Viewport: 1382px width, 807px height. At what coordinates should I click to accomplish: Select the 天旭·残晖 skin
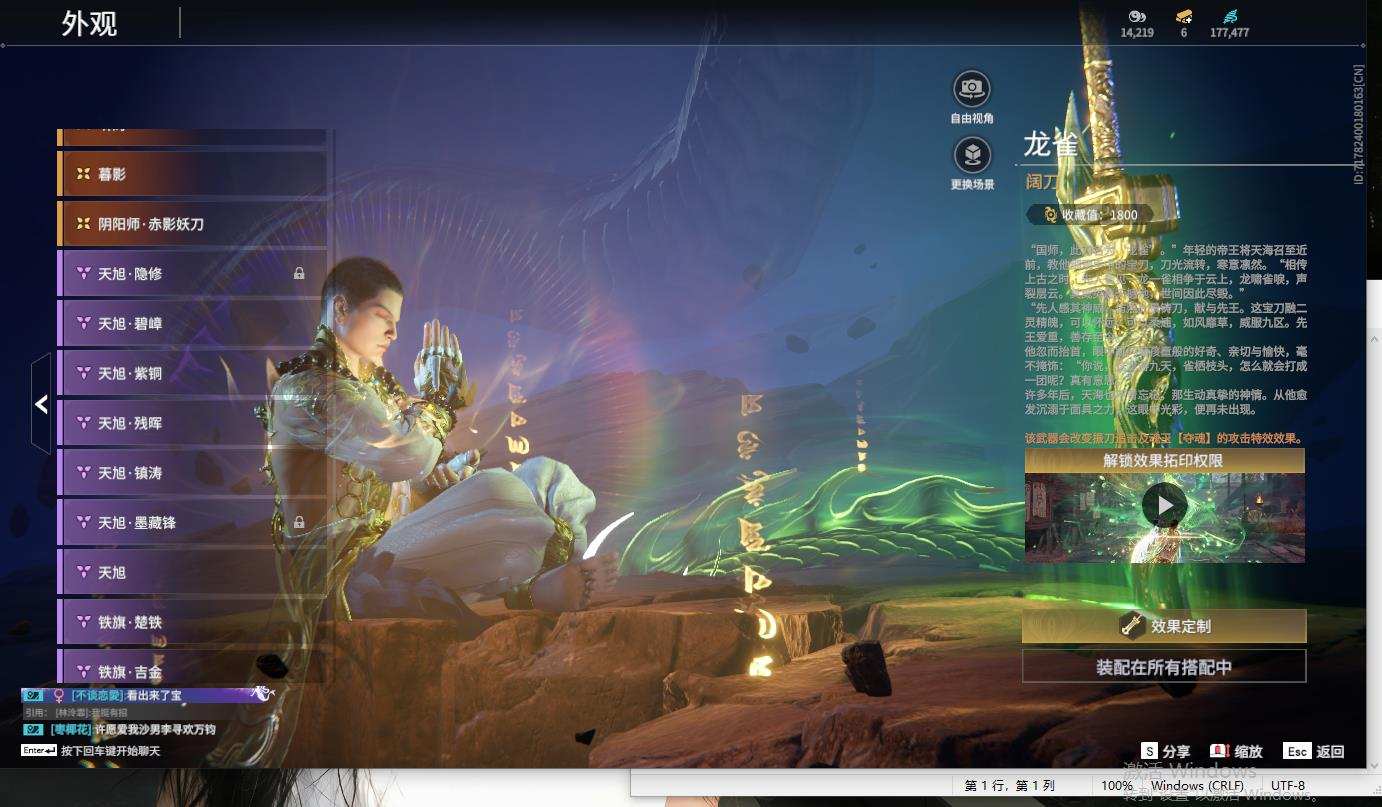point(193,423)
